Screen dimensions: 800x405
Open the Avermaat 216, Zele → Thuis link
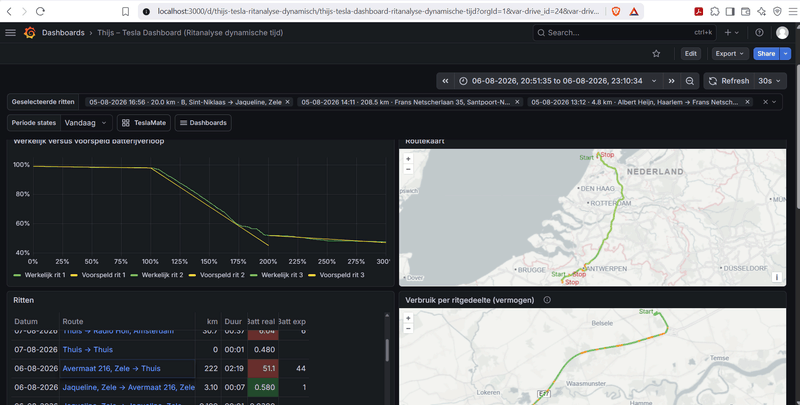(111, 368)
